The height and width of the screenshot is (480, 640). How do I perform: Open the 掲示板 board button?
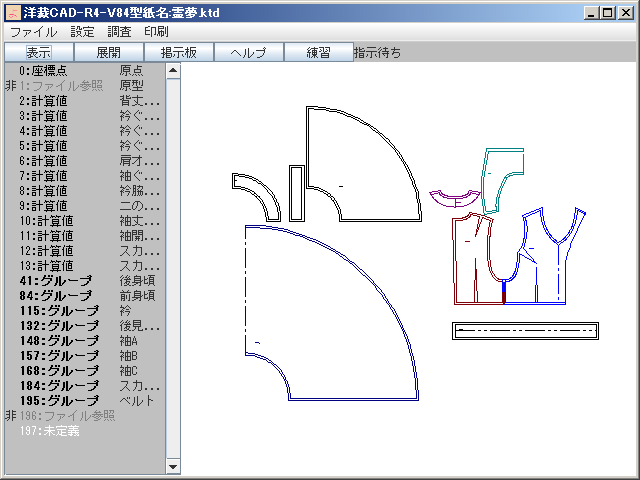click(179, 53)
